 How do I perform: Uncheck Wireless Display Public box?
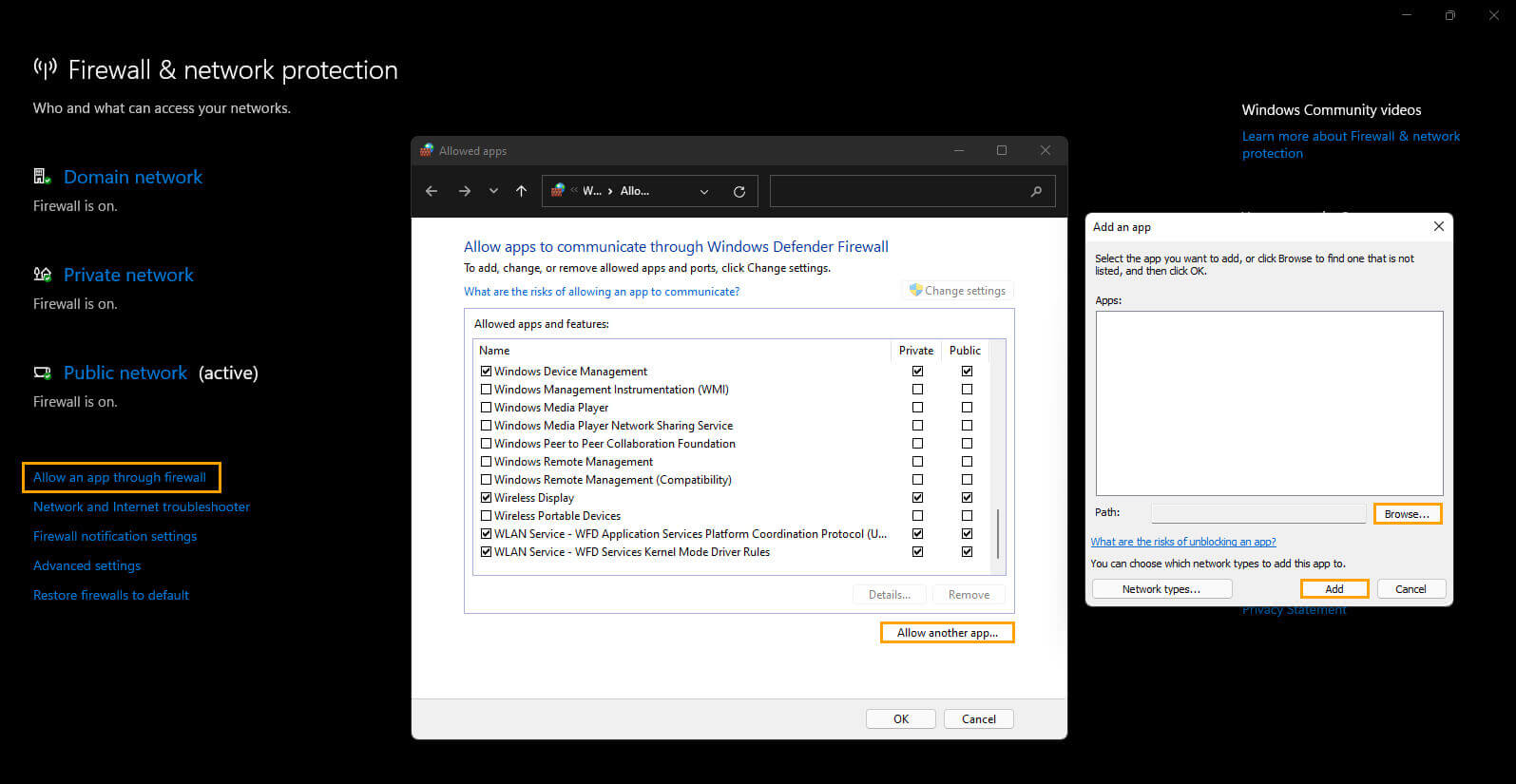(967, 498)
